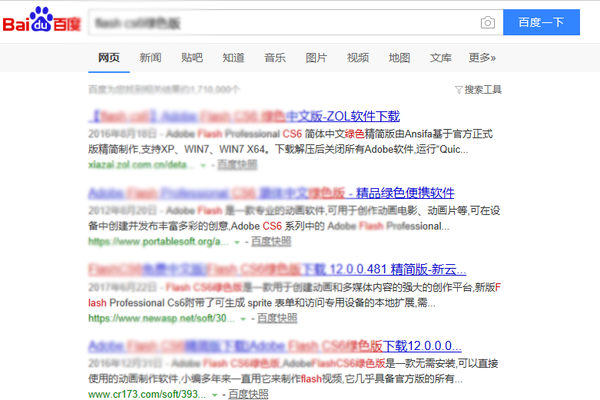This screenshot has width=600, height=400.
Task: Open the 视频 tab
Action: [x=357, y=57]
